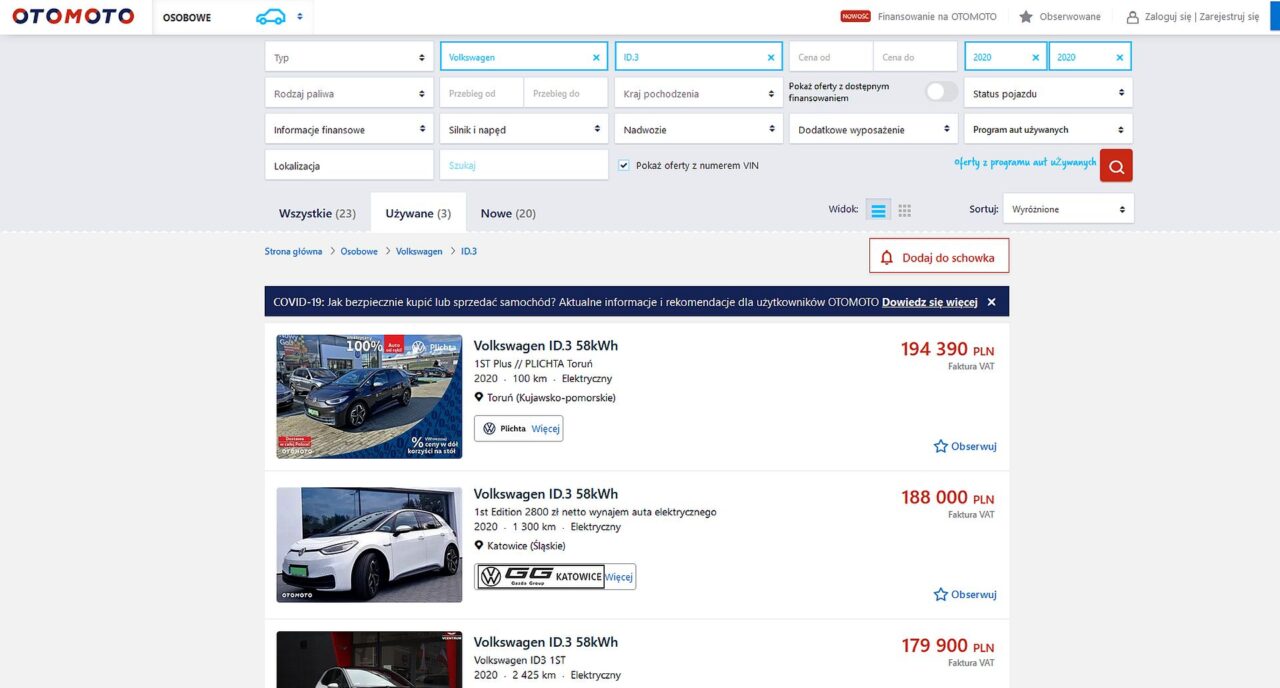Click the Cena do field
The image size is (1280, 688).
point(915,58)
